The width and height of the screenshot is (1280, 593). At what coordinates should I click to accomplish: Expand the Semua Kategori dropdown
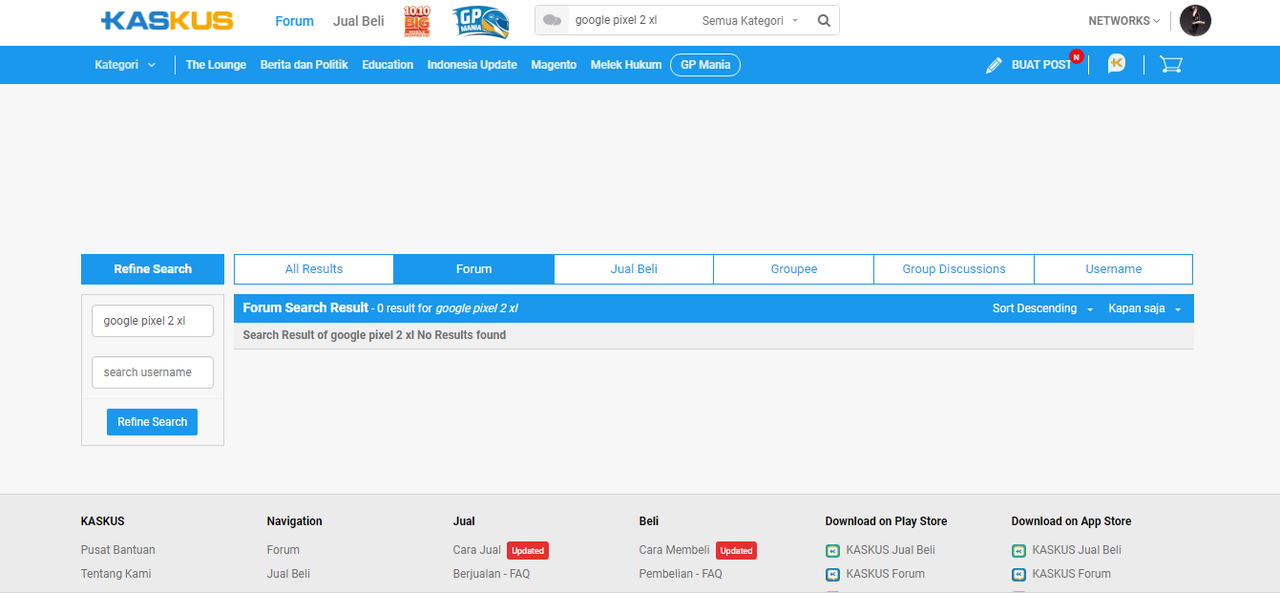coord(750,21)
